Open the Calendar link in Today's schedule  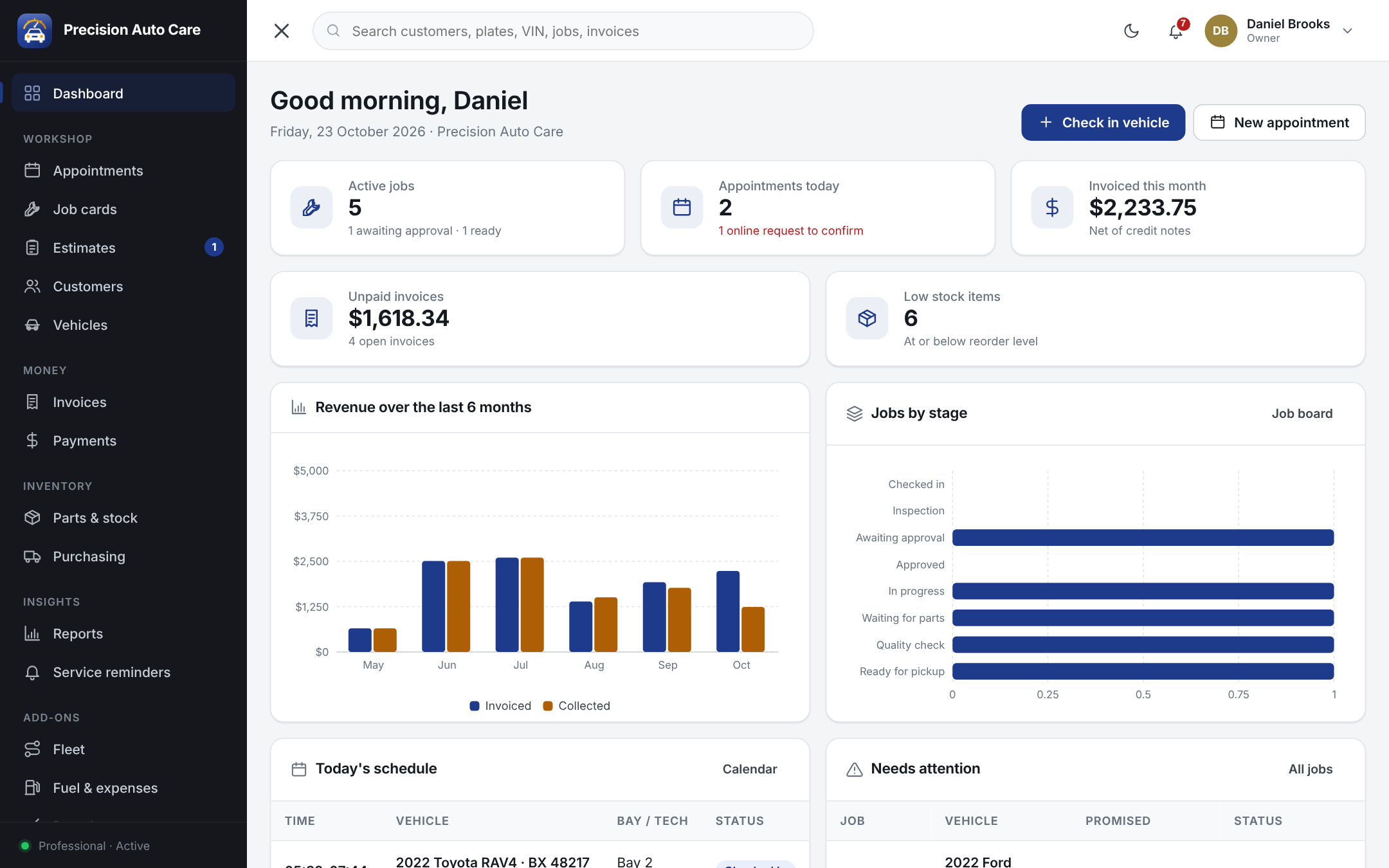(750, 769)
